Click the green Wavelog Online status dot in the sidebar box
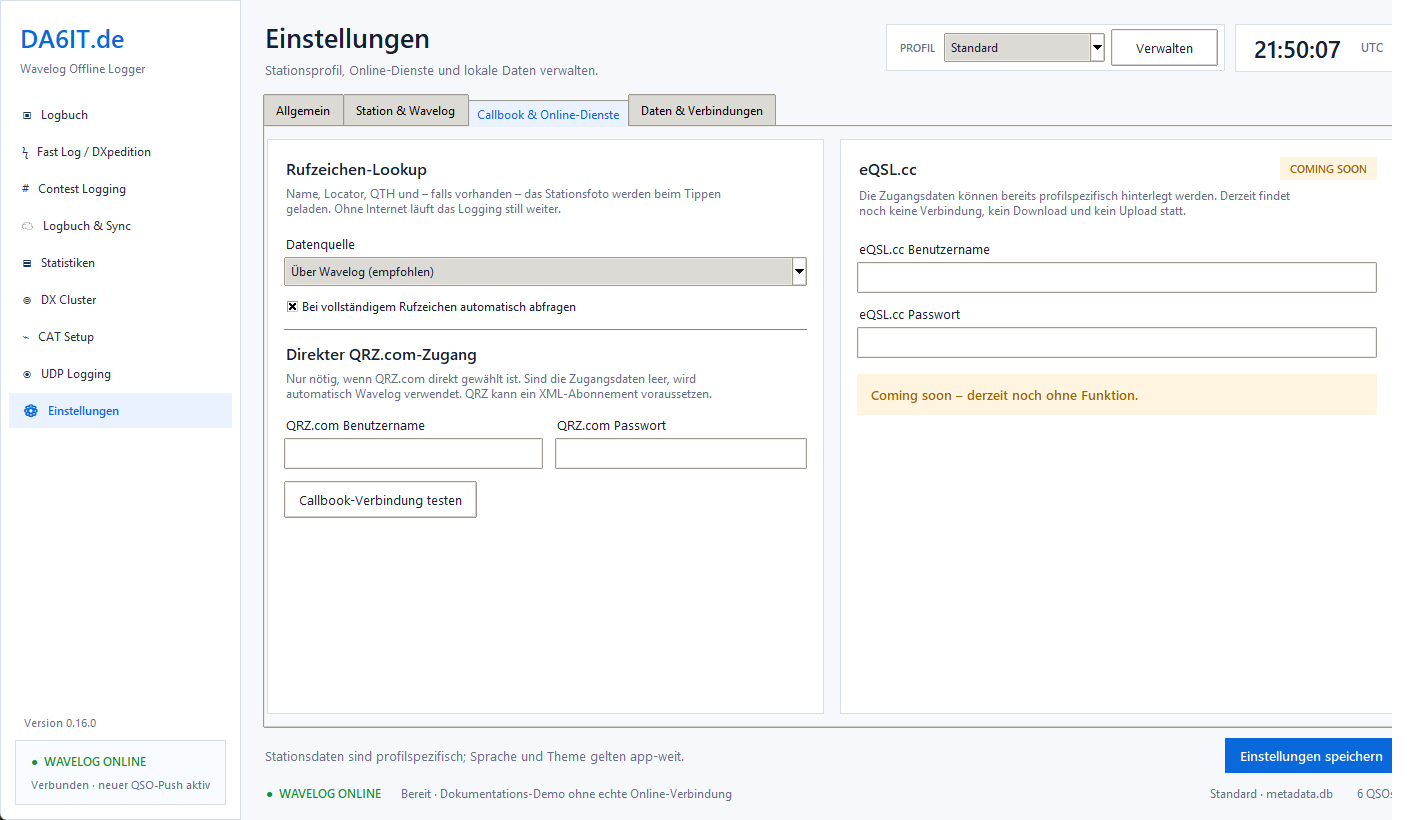This screenshot has height=820, width=1420. (35, 762)
